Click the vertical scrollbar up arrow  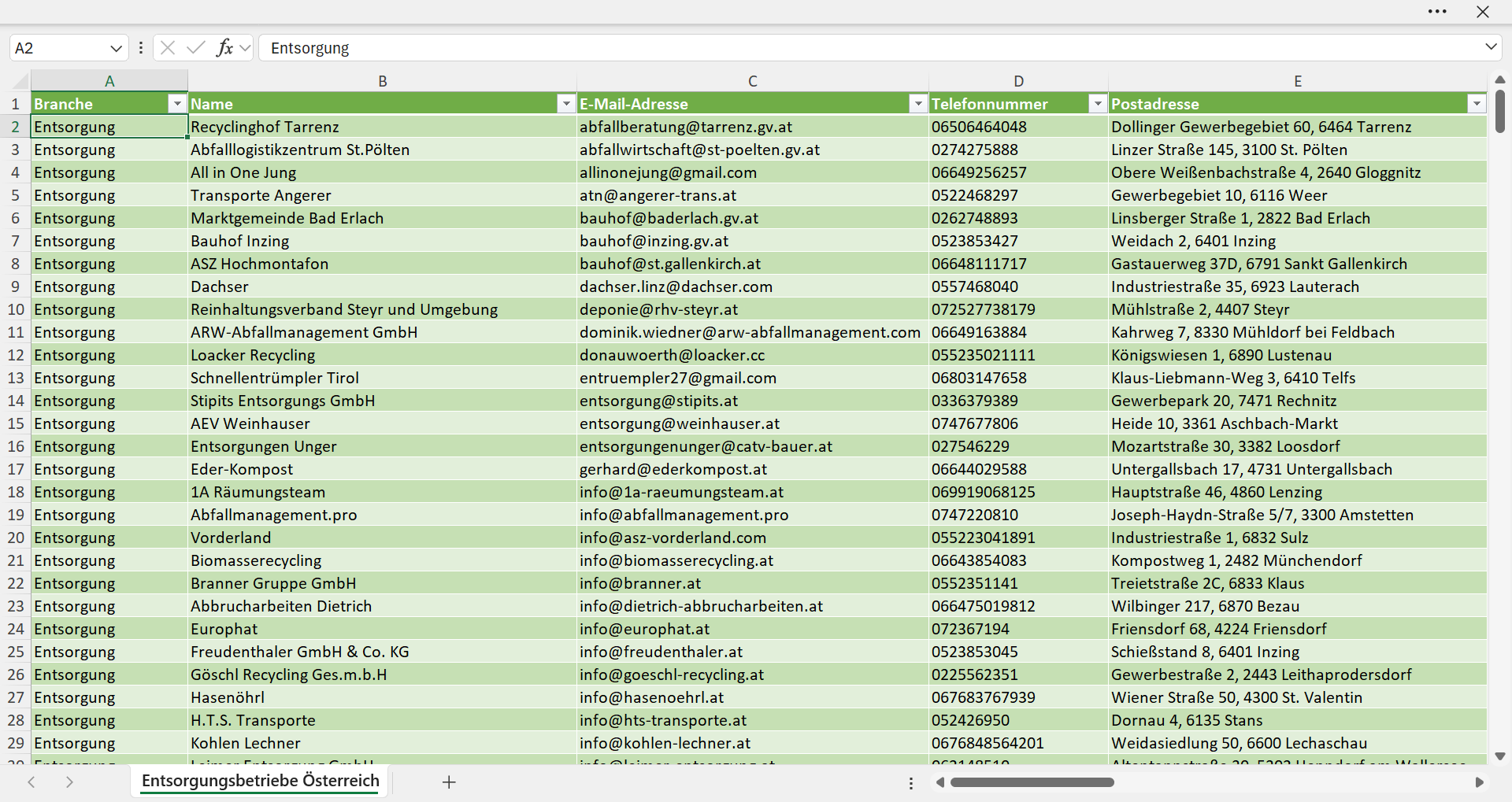(1500, 79)
